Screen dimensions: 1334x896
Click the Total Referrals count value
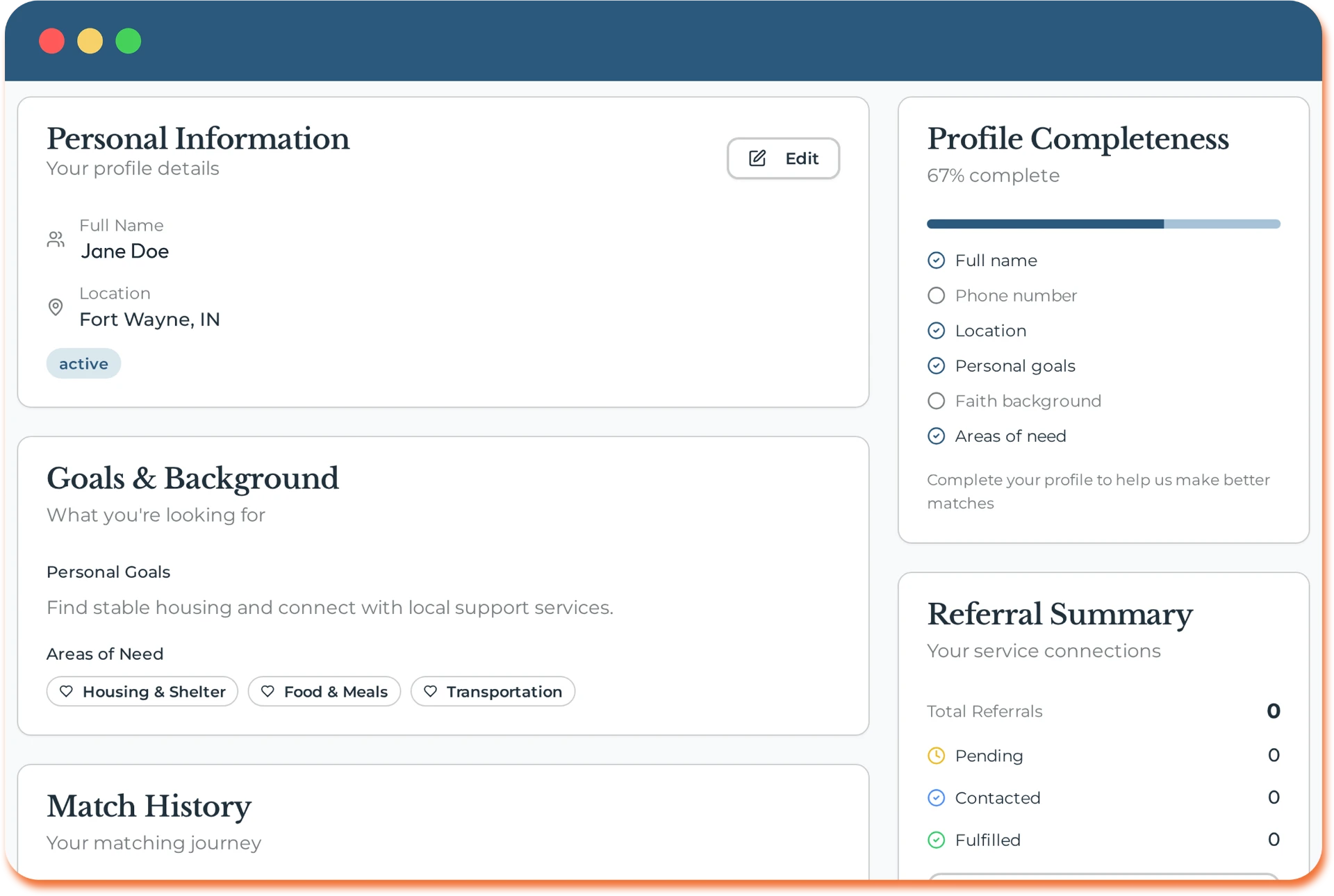[1274, 711]
